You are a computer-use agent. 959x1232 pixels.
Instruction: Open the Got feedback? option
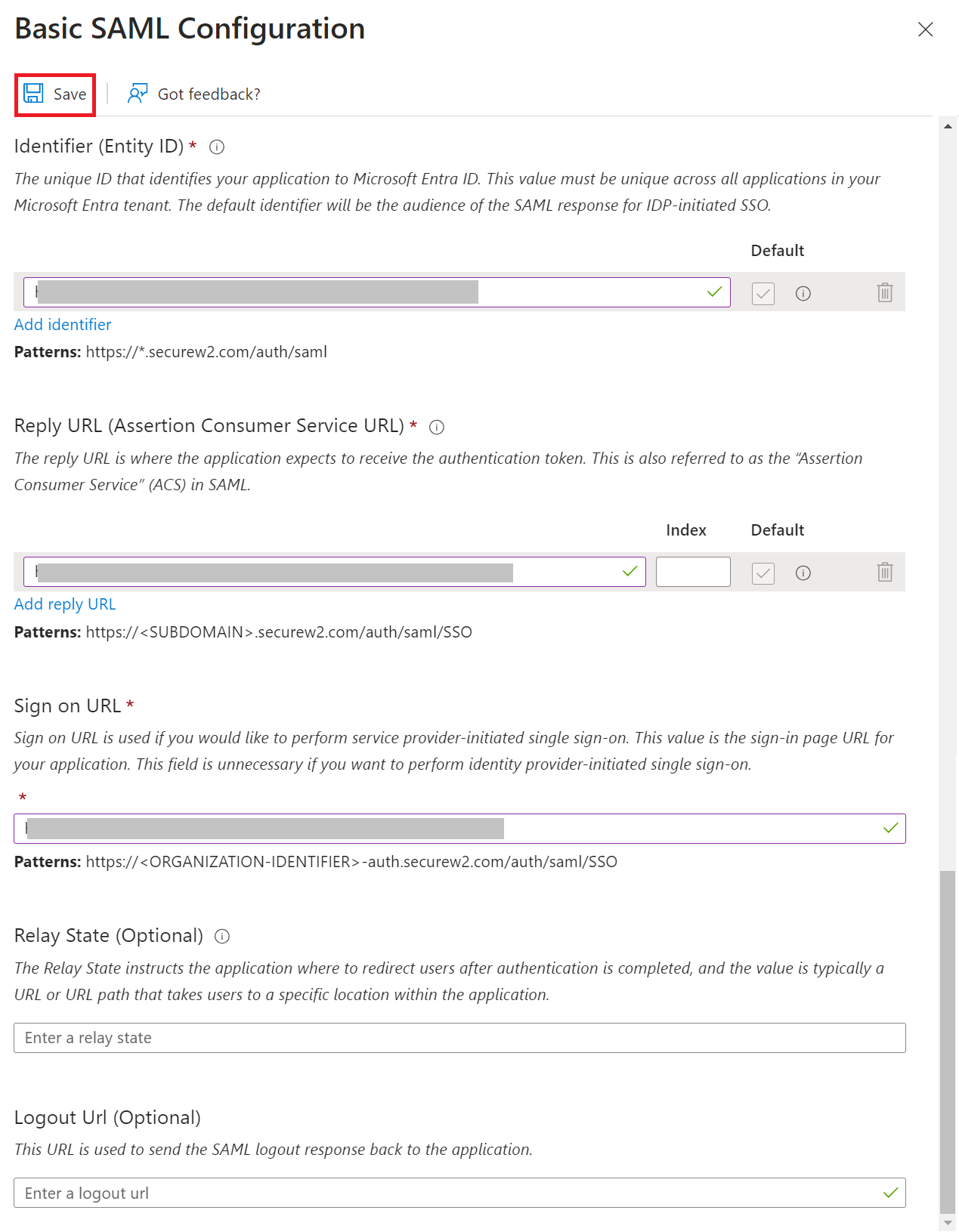point(209,94)
